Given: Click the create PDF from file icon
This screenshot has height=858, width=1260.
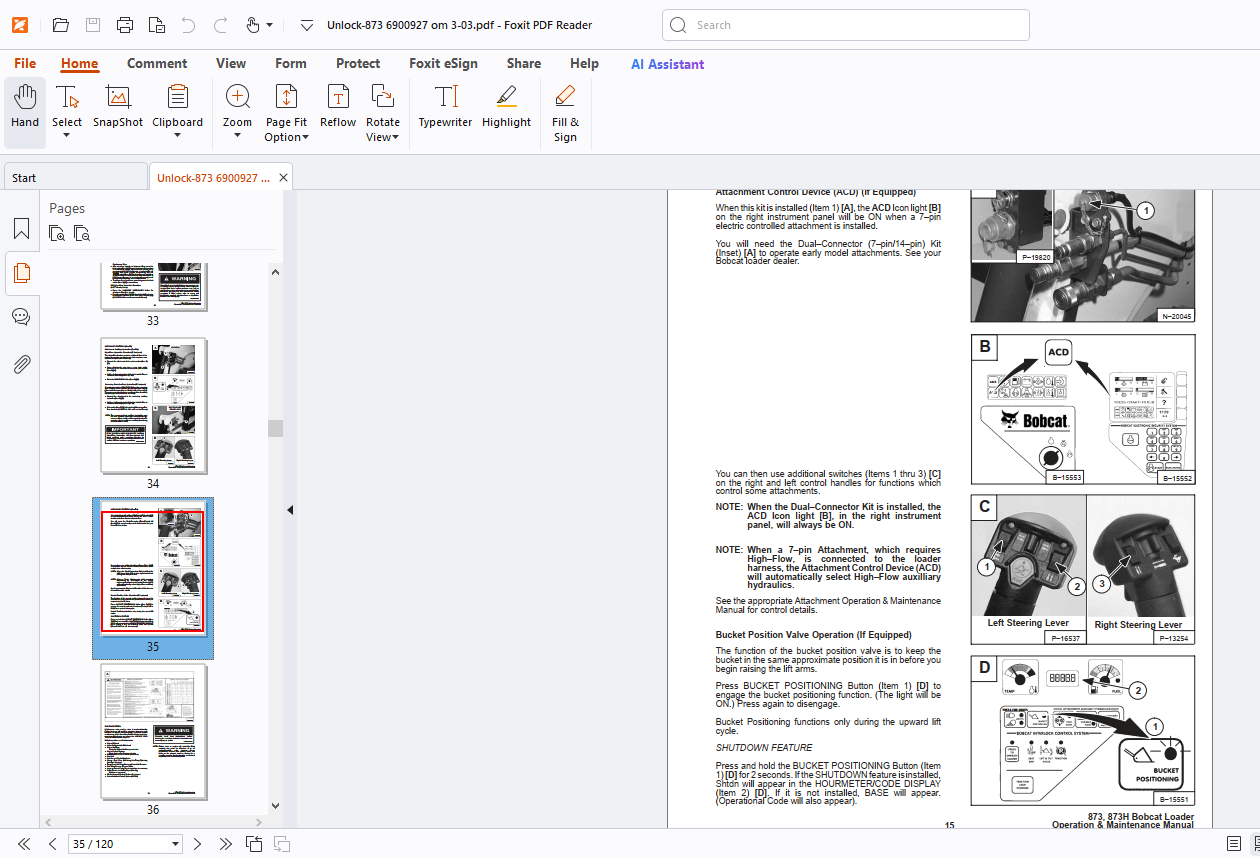Looking at the screenshot, I should (x=156, y=25).
